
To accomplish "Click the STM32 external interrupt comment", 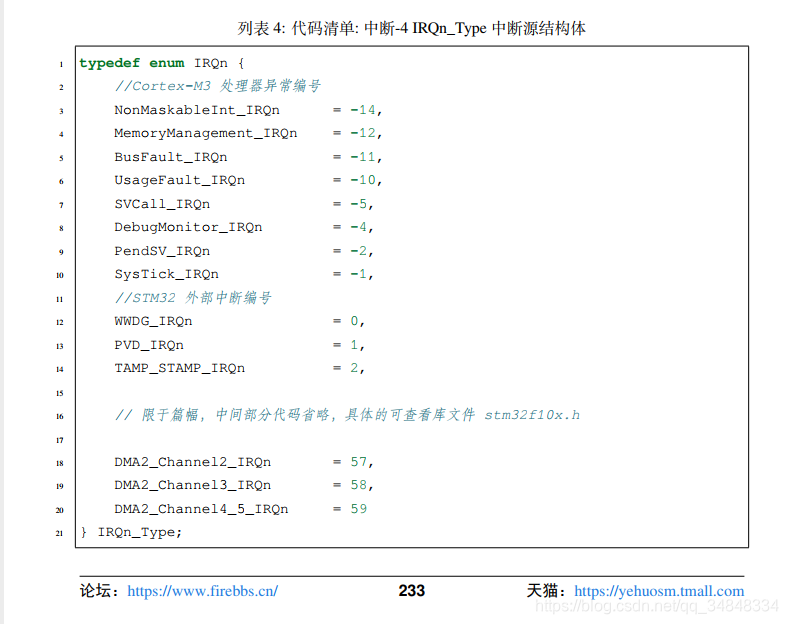I will (x=193, y=298).
